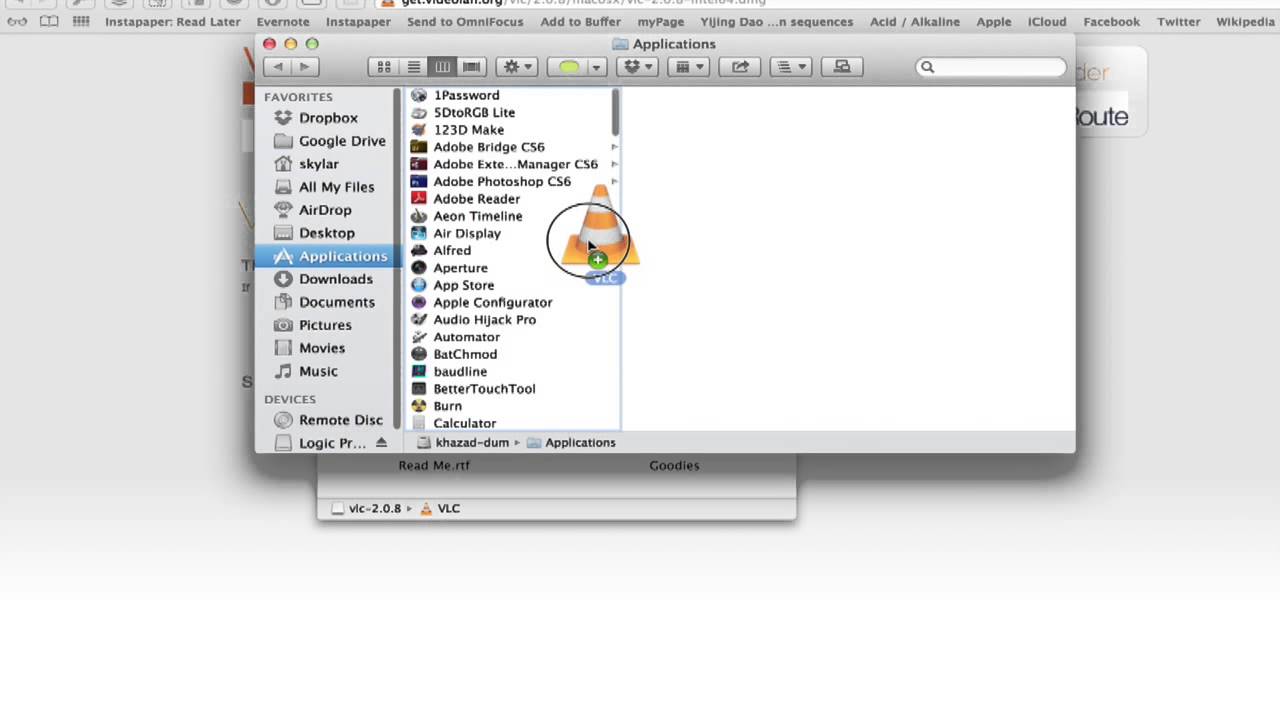Open the Wikipedia bookmark in browser
The image size is (1280, 720).
[x=1245, y=21]
